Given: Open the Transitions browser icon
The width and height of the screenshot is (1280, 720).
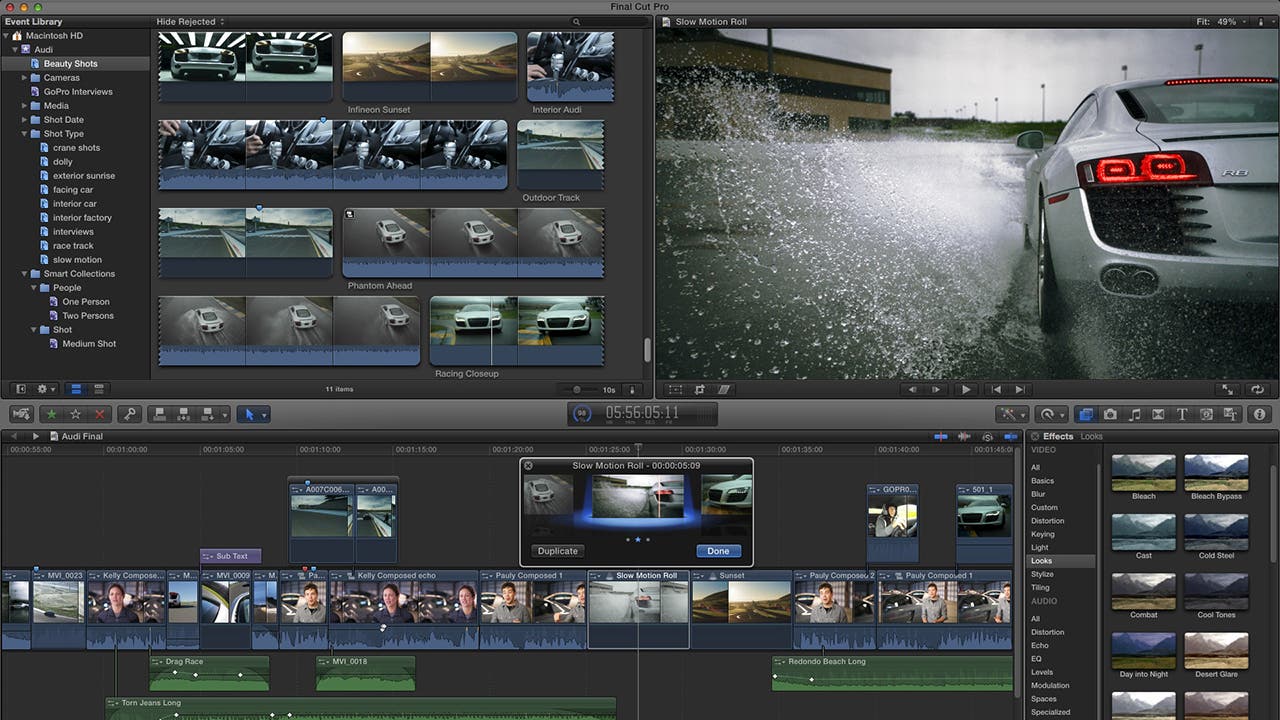Looking at the screenshot, I should [x=1159, y=414].
